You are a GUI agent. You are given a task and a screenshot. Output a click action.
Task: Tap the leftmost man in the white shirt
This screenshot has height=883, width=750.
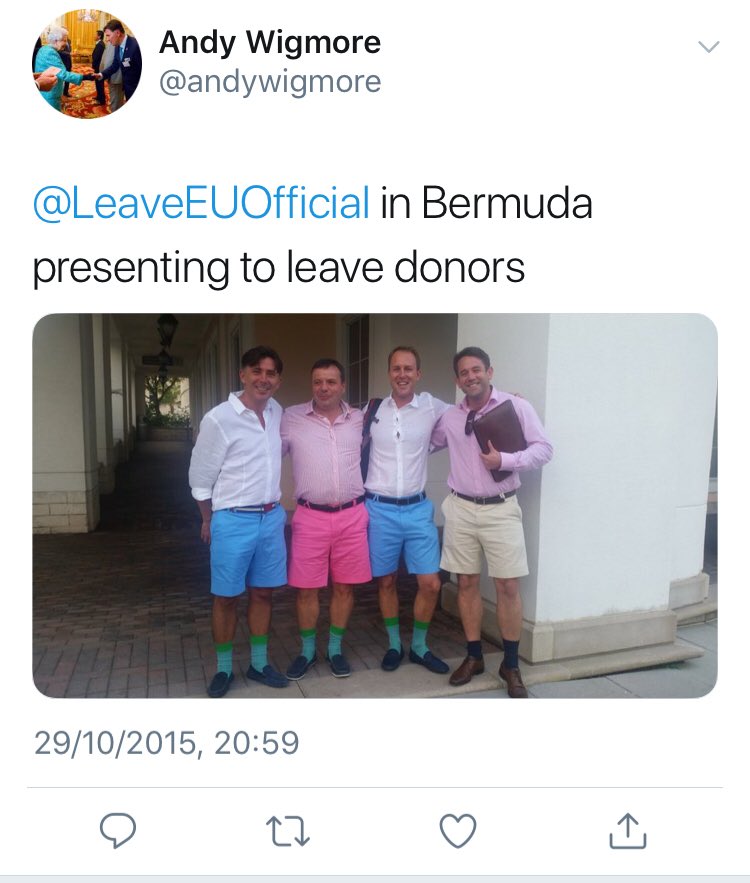click(239, 518)
